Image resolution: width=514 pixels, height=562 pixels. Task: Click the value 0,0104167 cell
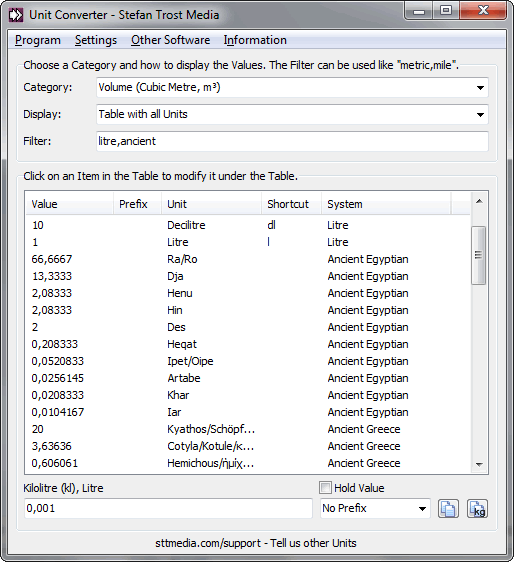point(57,412)
